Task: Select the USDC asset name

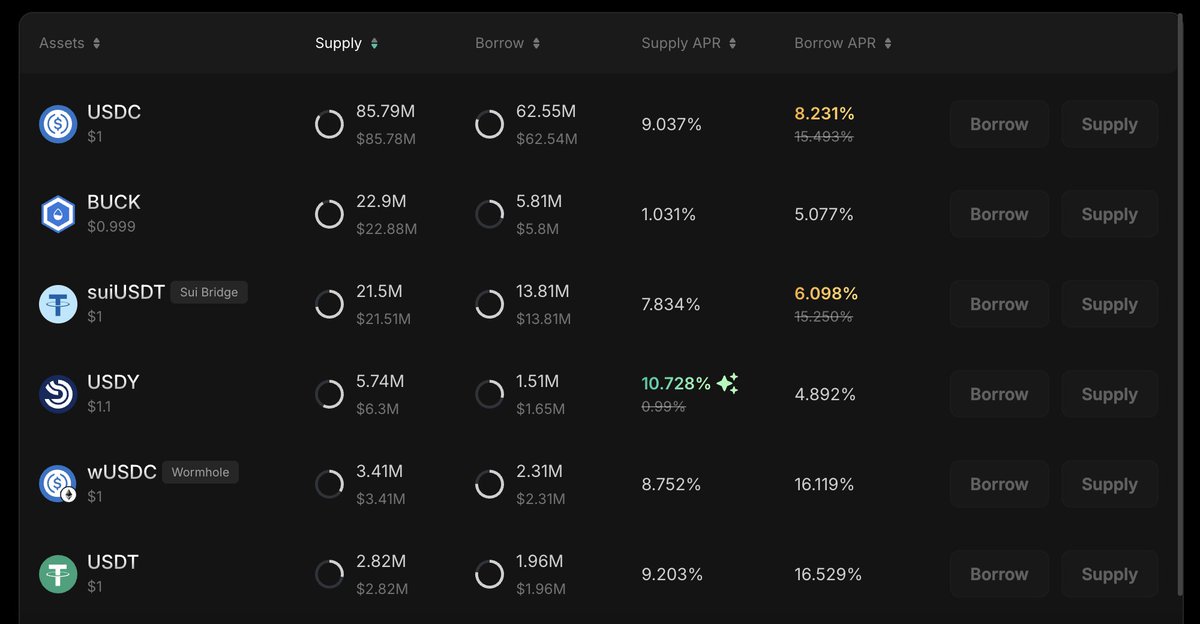Action: click(x=114, y=112)
